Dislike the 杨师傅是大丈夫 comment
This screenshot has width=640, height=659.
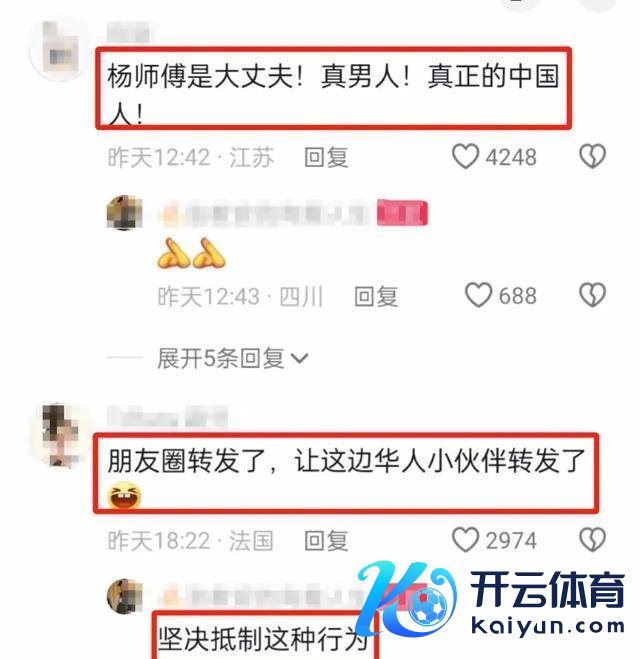[593, 156]
